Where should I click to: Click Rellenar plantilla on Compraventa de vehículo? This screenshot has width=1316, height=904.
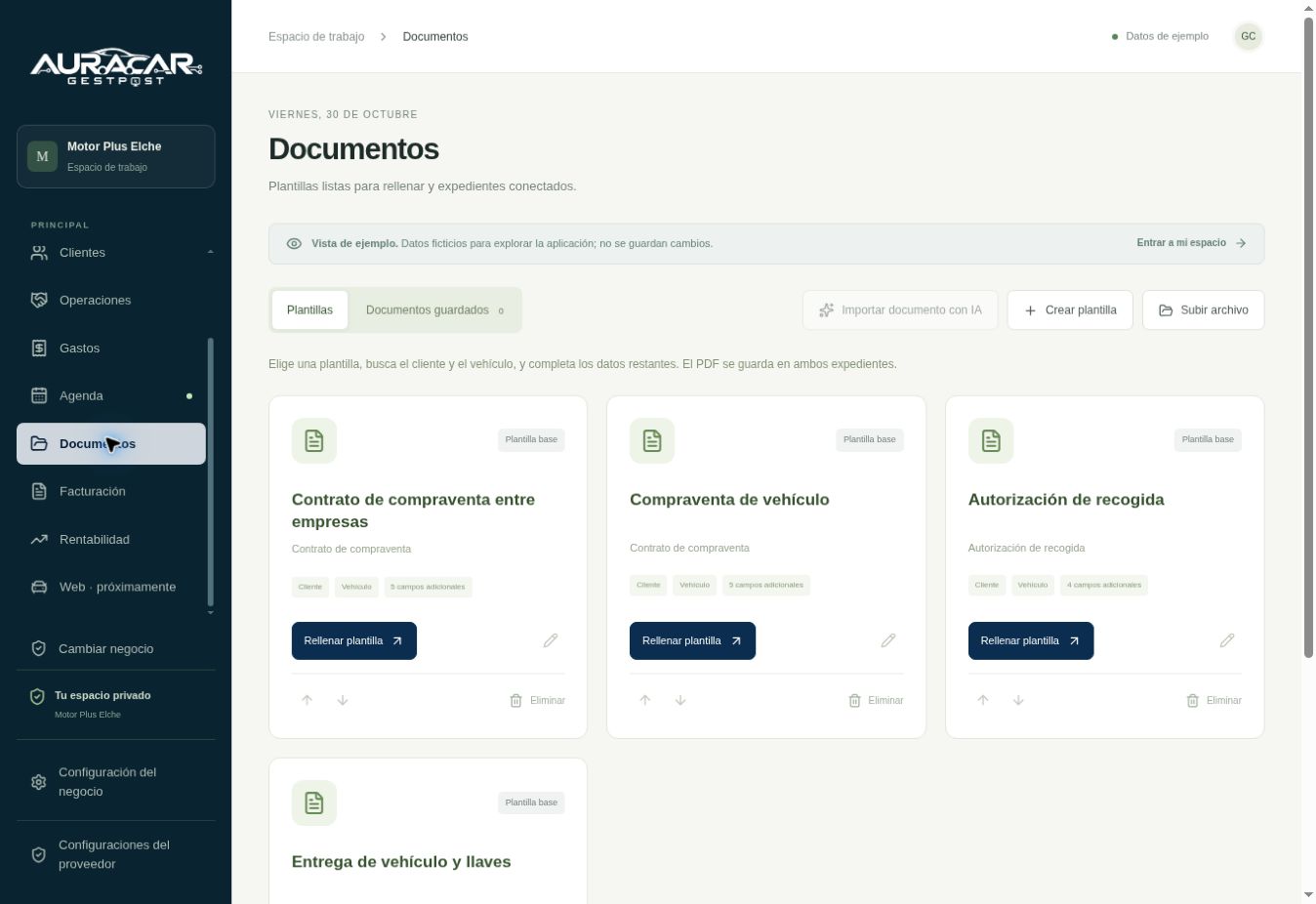tap(692, 640)
